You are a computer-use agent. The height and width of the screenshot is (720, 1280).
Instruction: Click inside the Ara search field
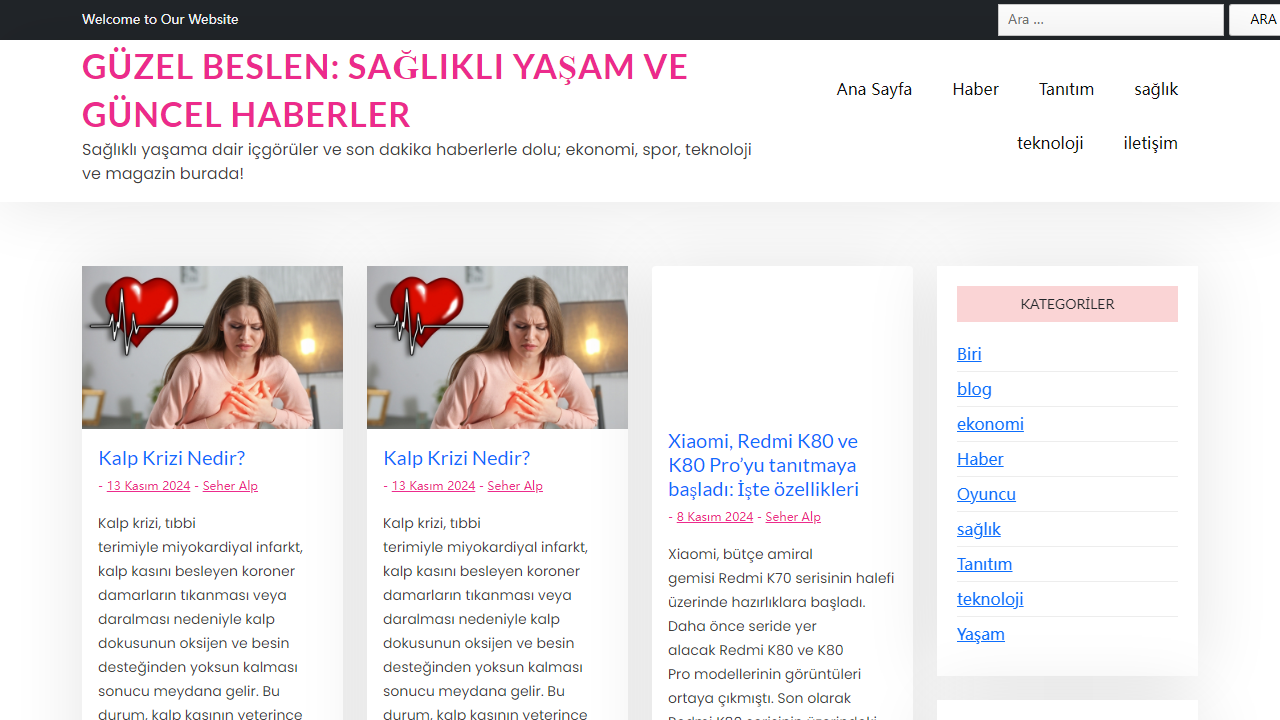[1110, 19]
